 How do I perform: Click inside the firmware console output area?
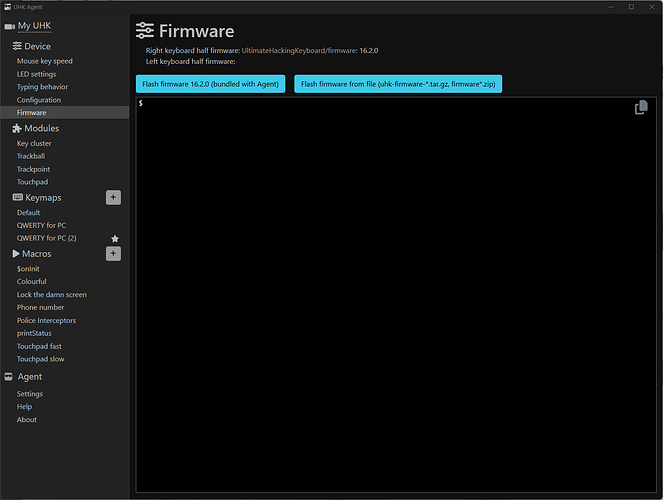pyautogui.click(x=396, y=300)
